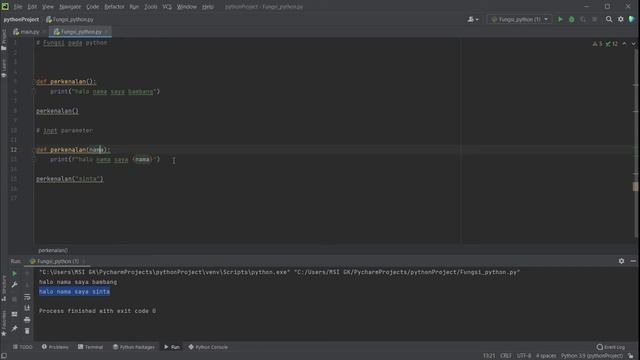640x360 pixels.
Task: Click Fungsi_python.py in the breadcrumb bar
Action: [x=70, y=19]
